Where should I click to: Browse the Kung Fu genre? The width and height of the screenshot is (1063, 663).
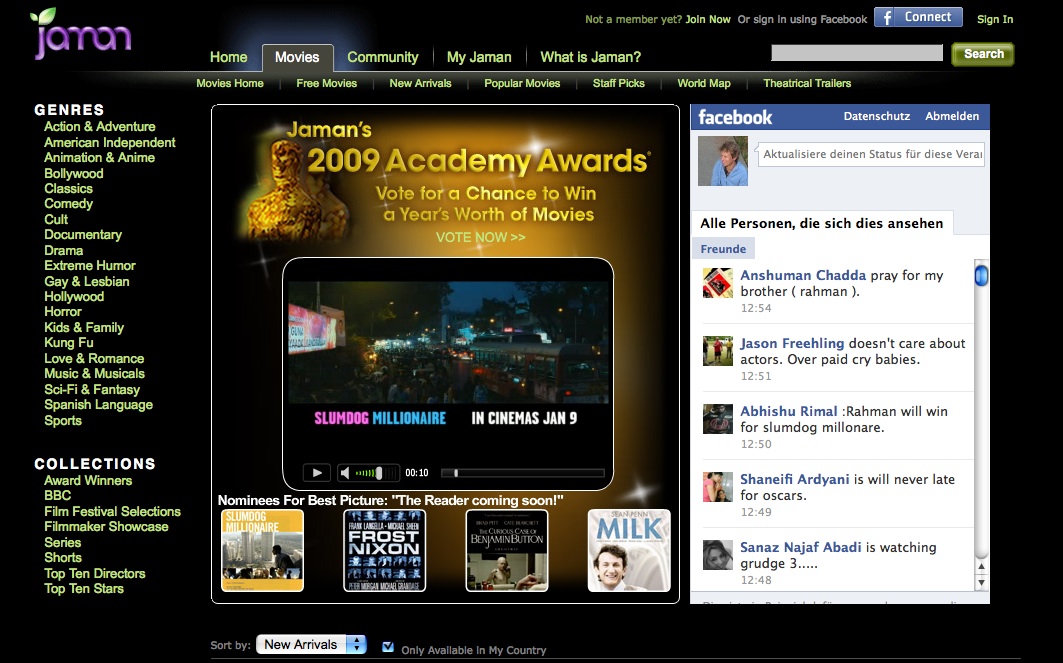click(68, 343)
